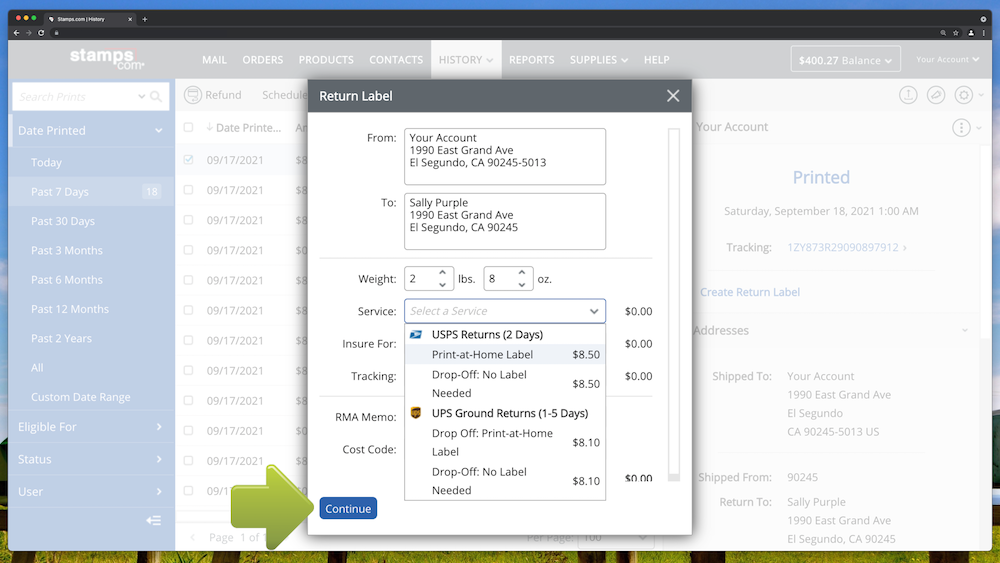Open the settings gear icon

click(x=963, y=95)
